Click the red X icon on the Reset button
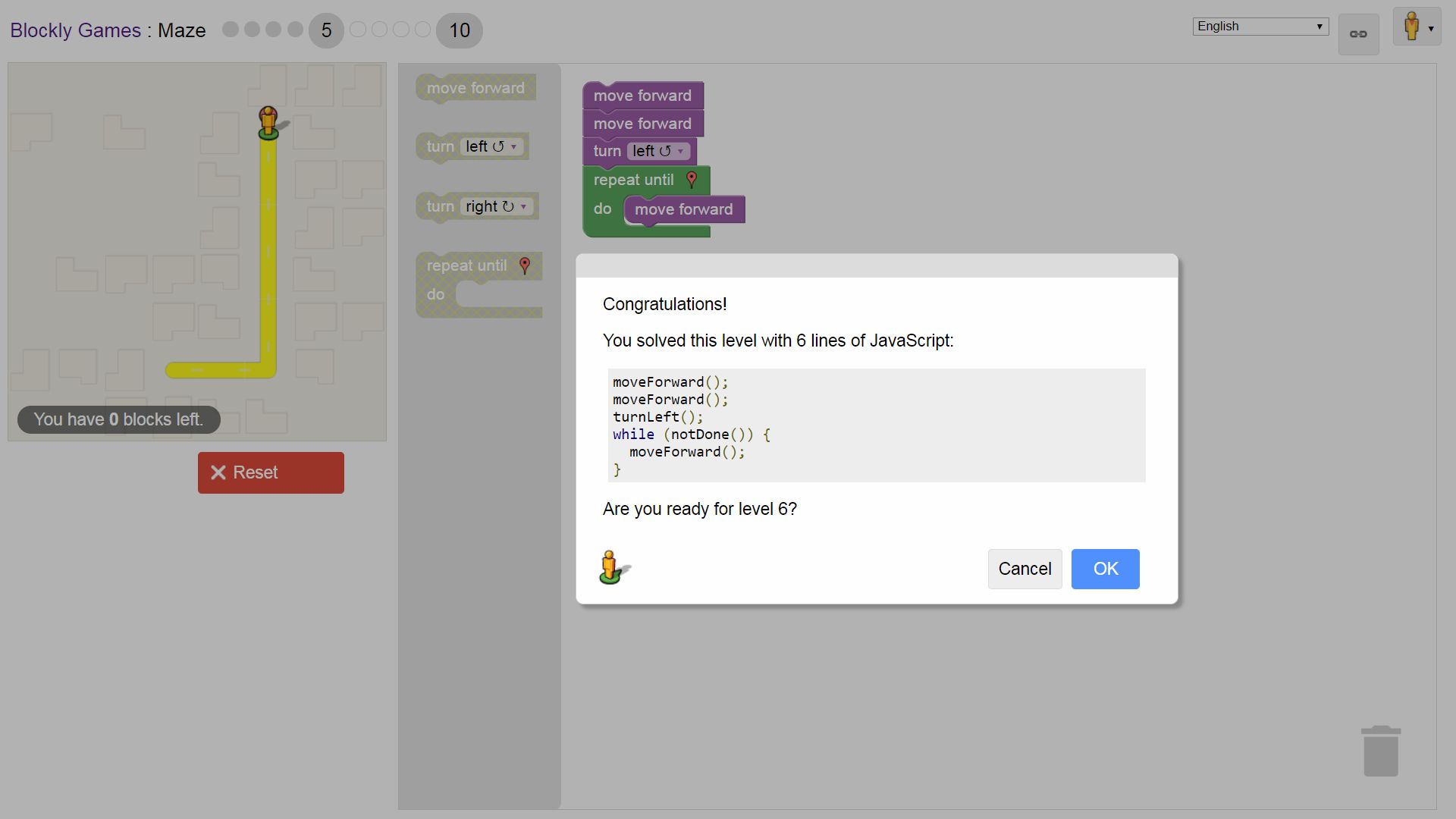The height and width of the screenshot is (819, 1456). (x=219, y=472)
